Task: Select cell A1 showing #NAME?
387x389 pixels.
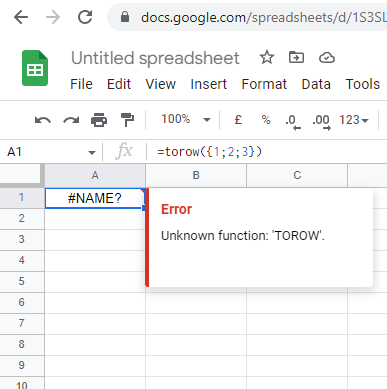Action: (x=95, y=198)
